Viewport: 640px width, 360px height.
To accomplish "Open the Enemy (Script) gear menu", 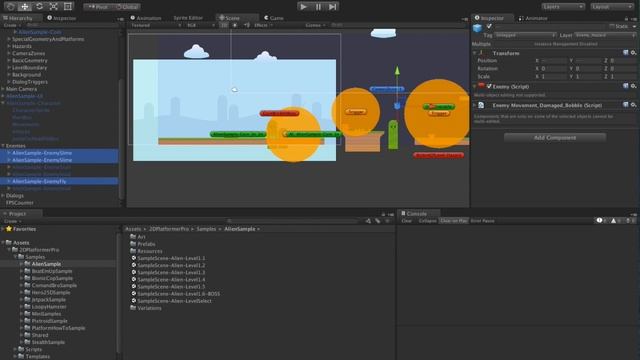I will click(x=633, y=86).
